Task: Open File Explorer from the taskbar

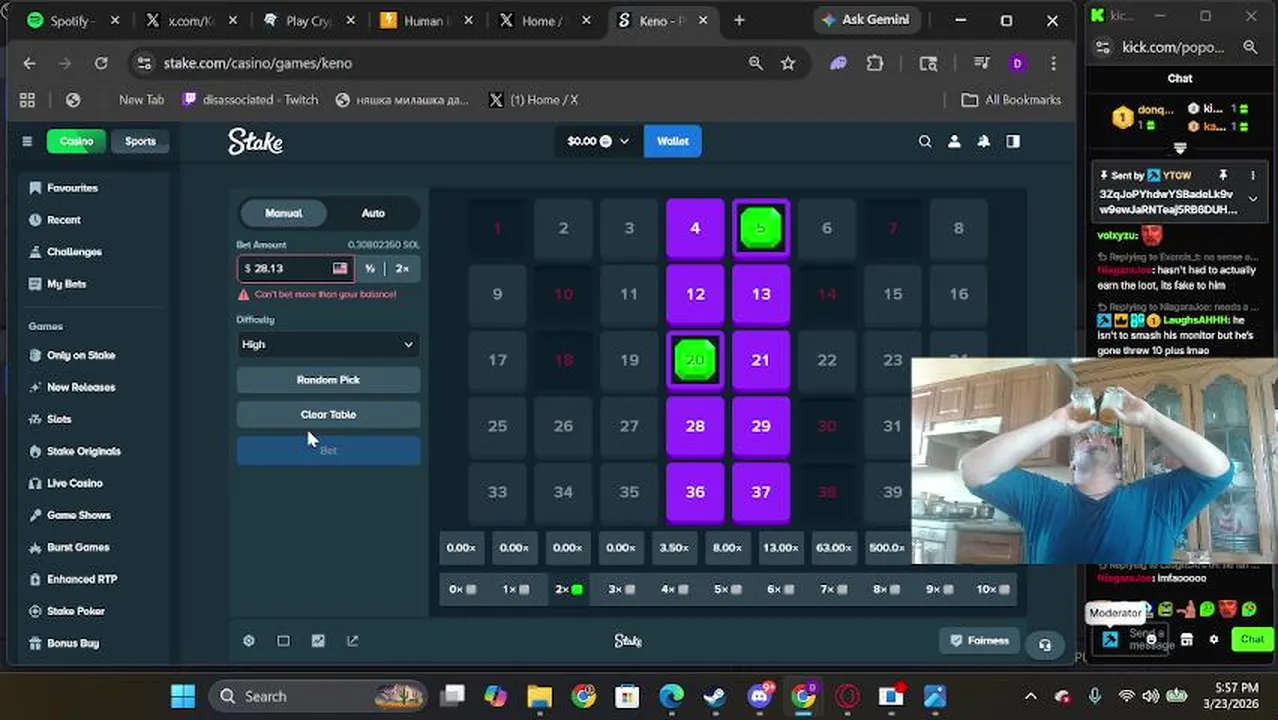Action: (539, 696)
